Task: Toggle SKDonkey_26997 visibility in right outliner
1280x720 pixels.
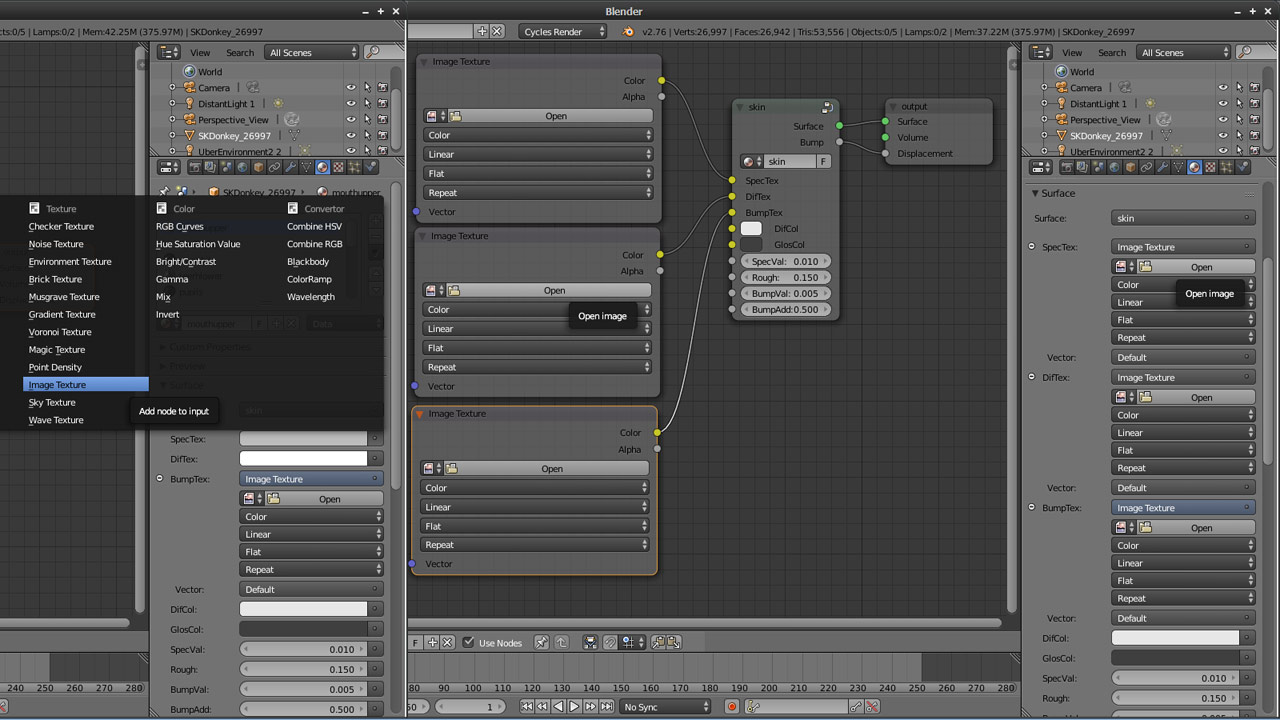Action: click(x=1223, y=136)
